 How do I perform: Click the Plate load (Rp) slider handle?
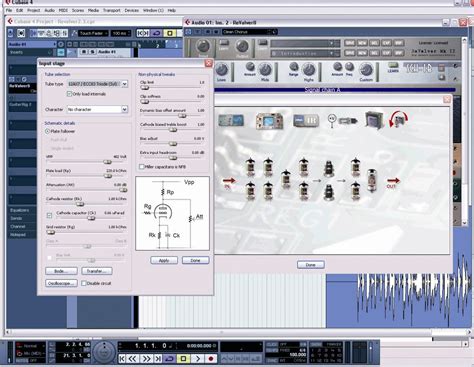[x=108, y=176]
